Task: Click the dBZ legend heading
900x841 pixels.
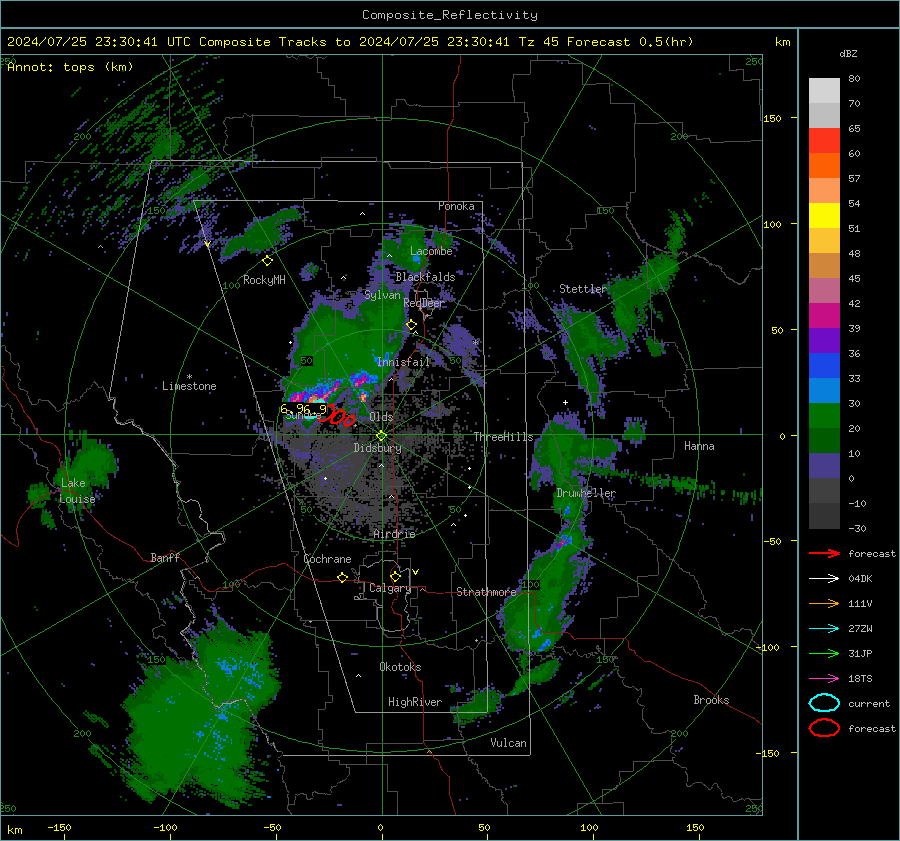Action: [848, 53]
